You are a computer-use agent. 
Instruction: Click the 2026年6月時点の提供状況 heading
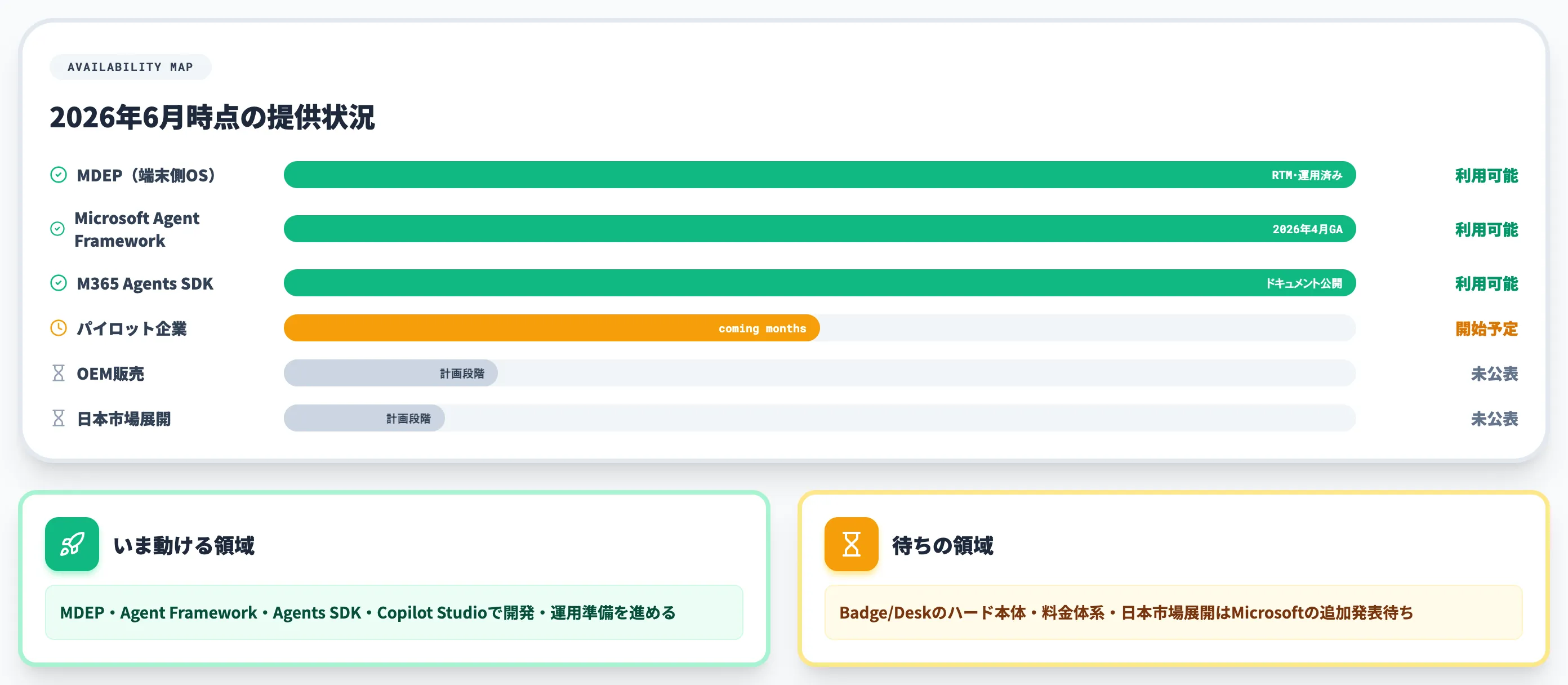[212, 117]
